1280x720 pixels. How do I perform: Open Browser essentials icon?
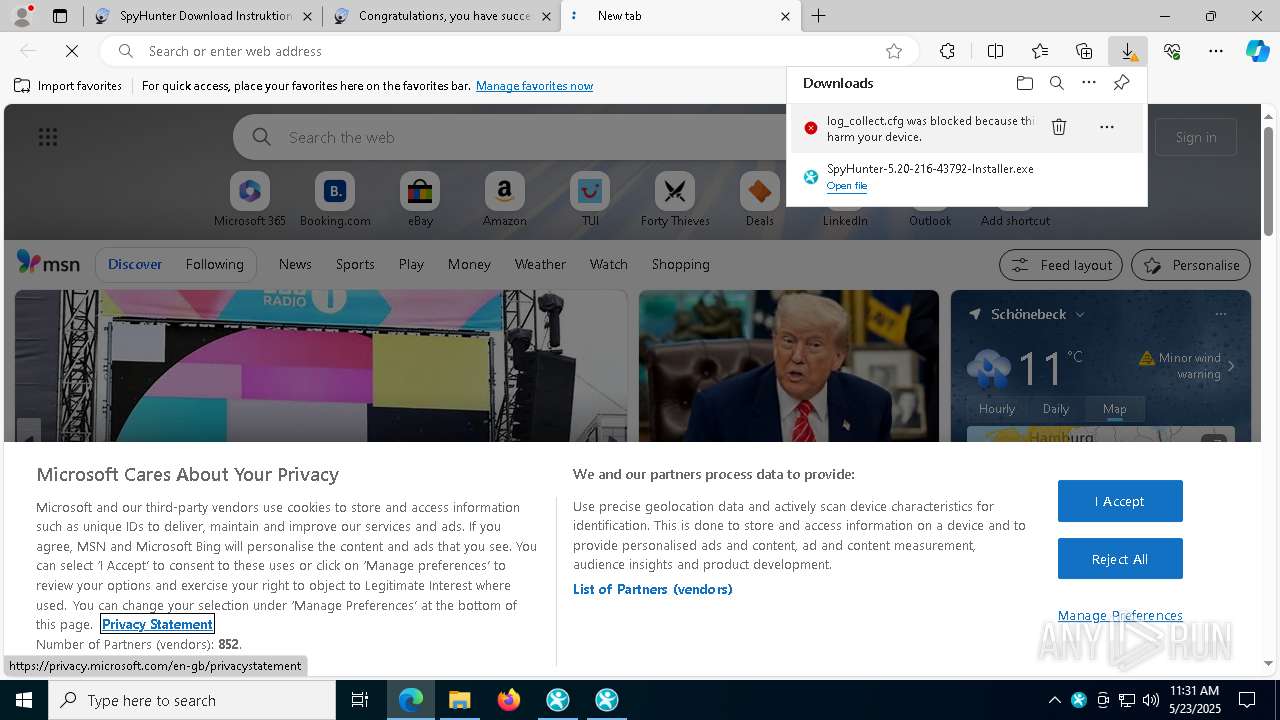[1172, 51]
